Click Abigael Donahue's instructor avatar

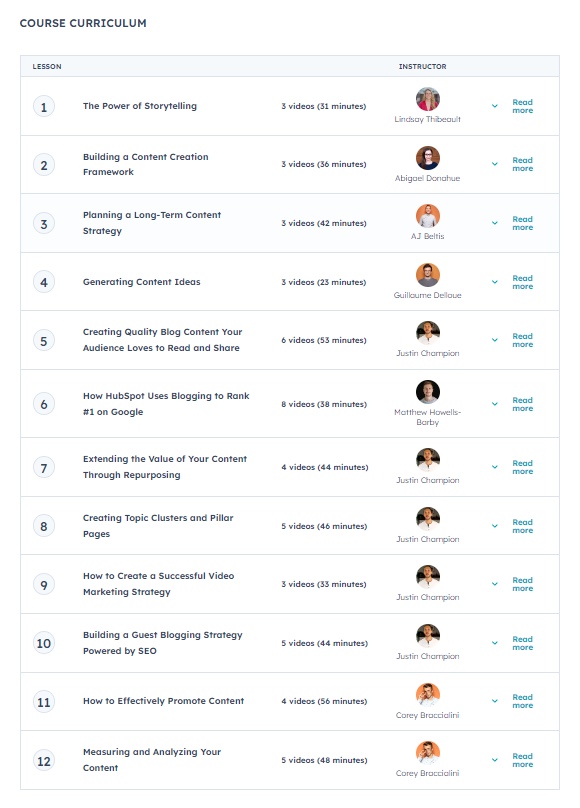tap(428, 158)
